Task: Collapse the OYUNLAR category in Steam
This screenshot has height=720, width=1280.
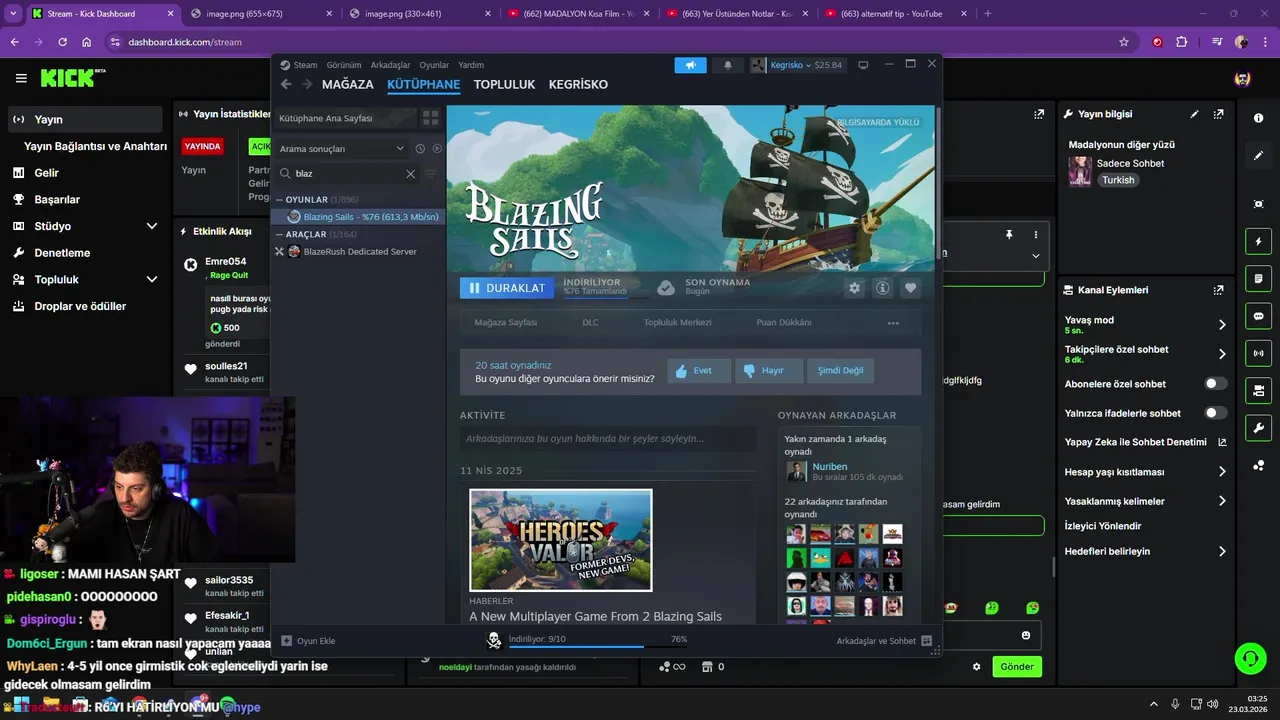Action: point(281,200)
